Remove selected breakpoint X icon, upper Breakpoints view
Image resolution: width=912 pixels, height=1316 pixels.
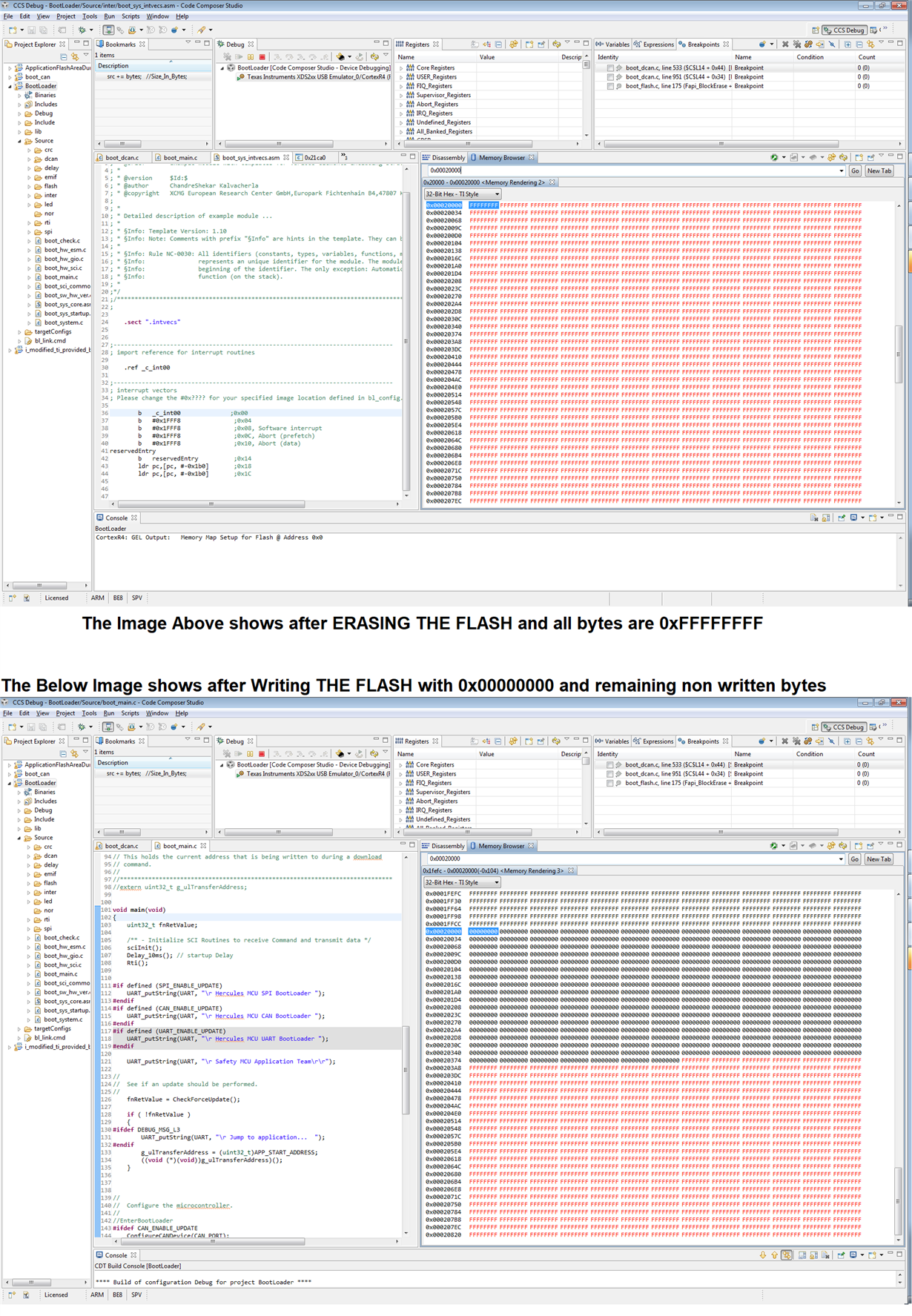[785, 44]
